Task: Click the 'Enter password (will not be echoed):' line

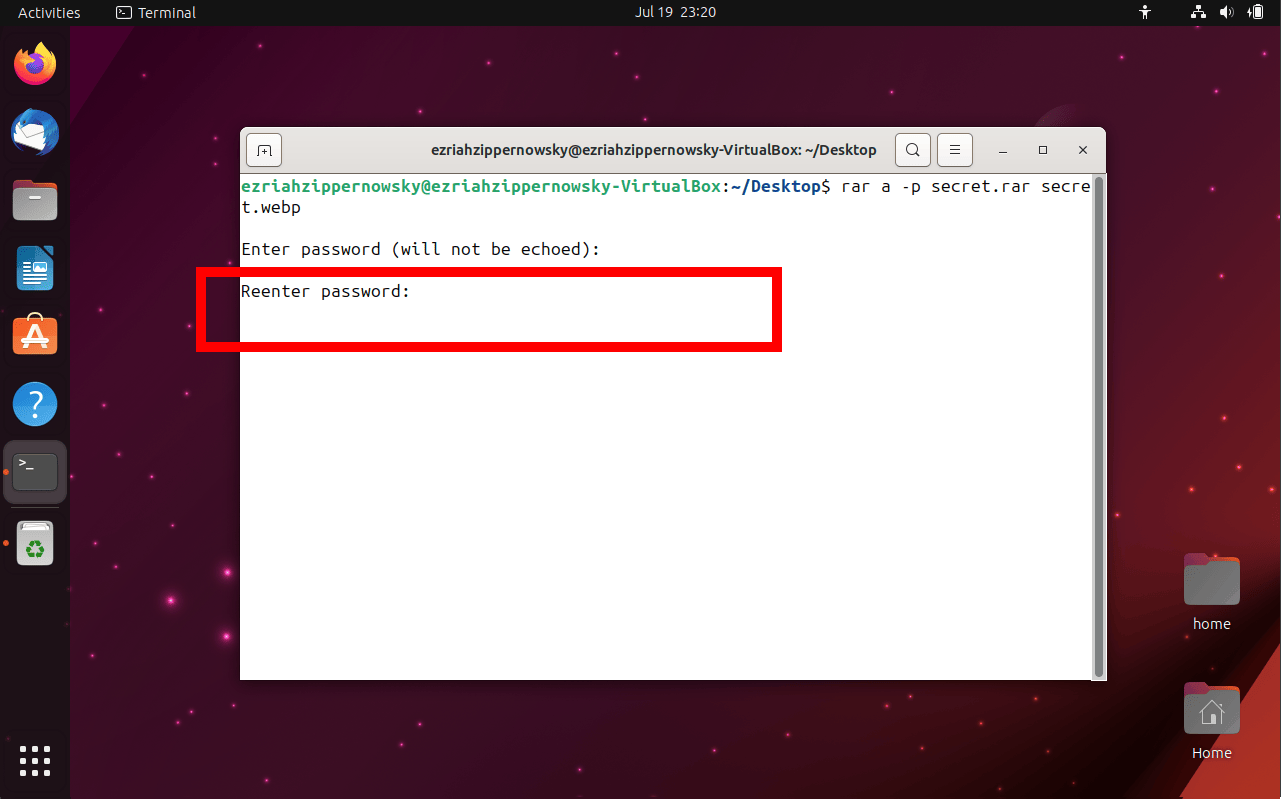Action: click(x=421, y=249)
